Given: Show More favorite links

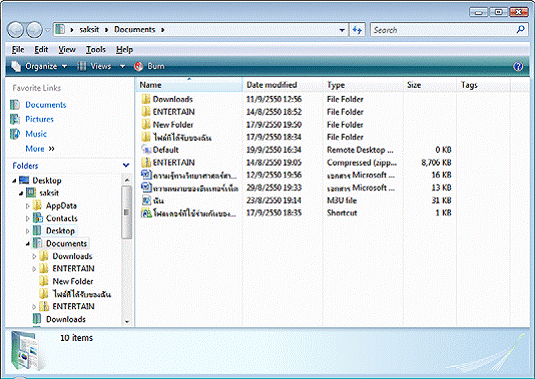Looking at the screenshot, I should (40, 149).
